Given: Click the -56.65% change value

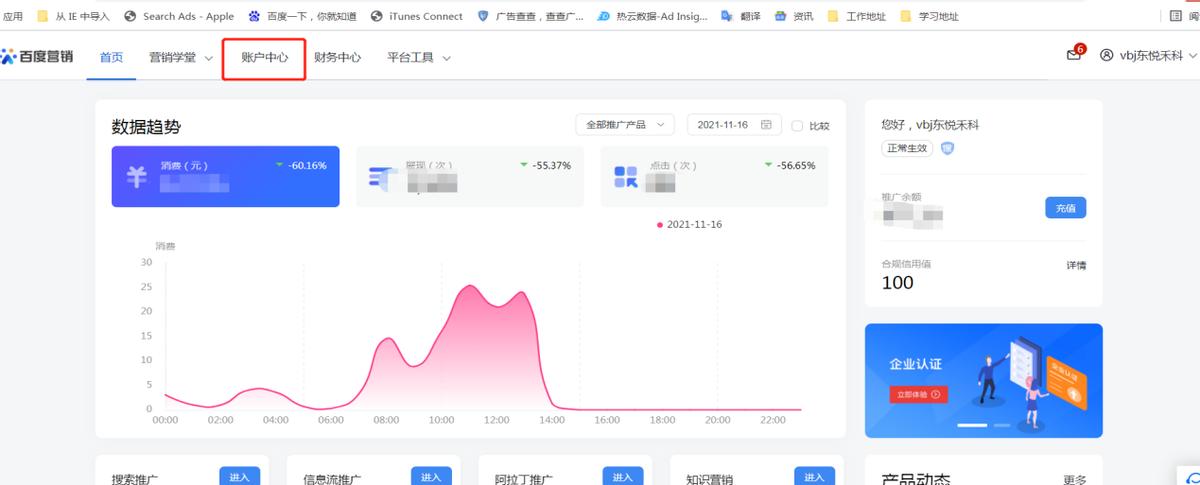Looking at the screenshot, I should (796, 165).
